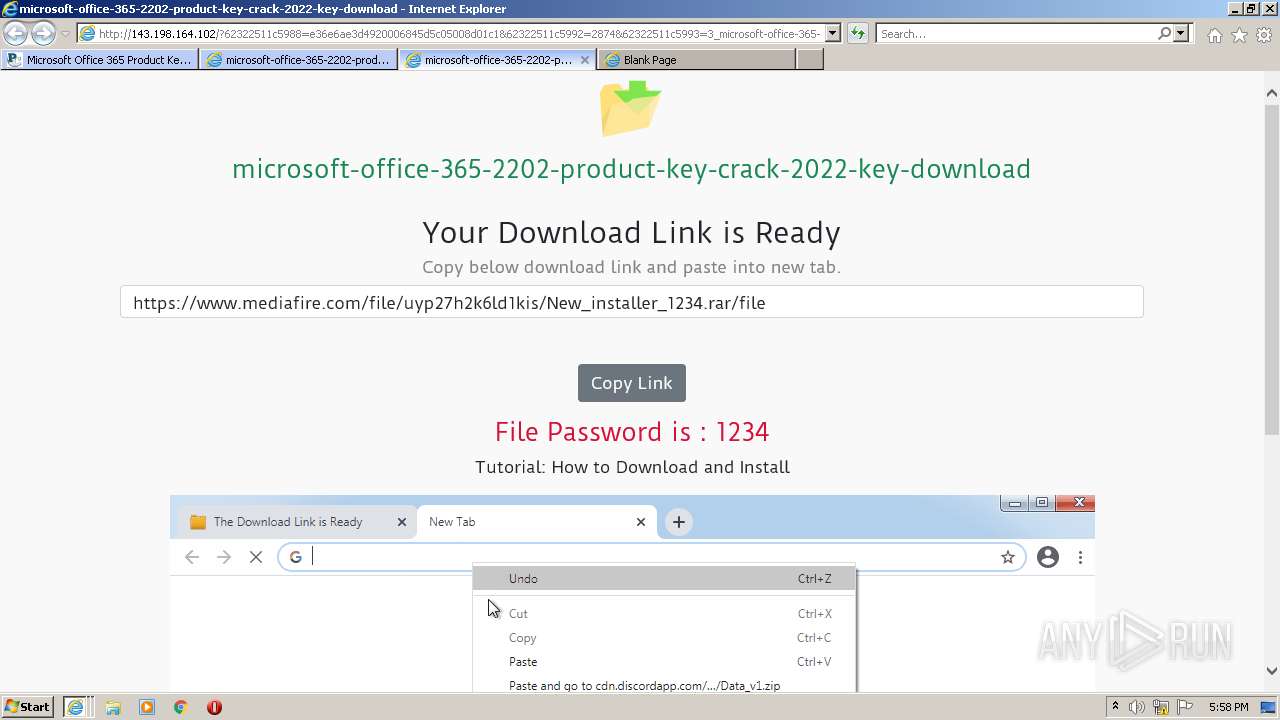Click the IE Forward arrow button
This screenshot has height=720, width=1280.
tap(43, 34)
